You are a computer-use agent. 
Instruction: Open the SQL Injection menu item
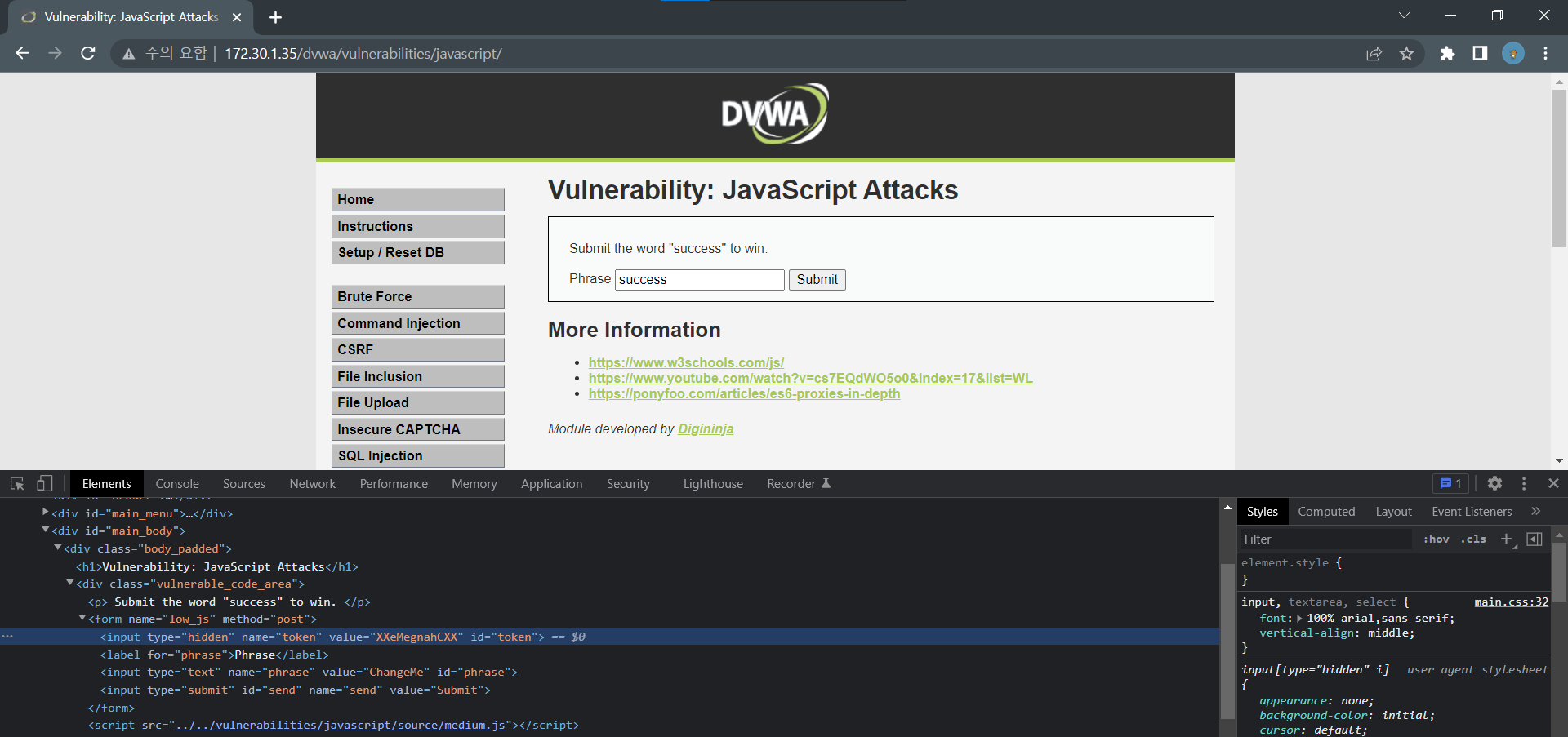coord(417,455)
